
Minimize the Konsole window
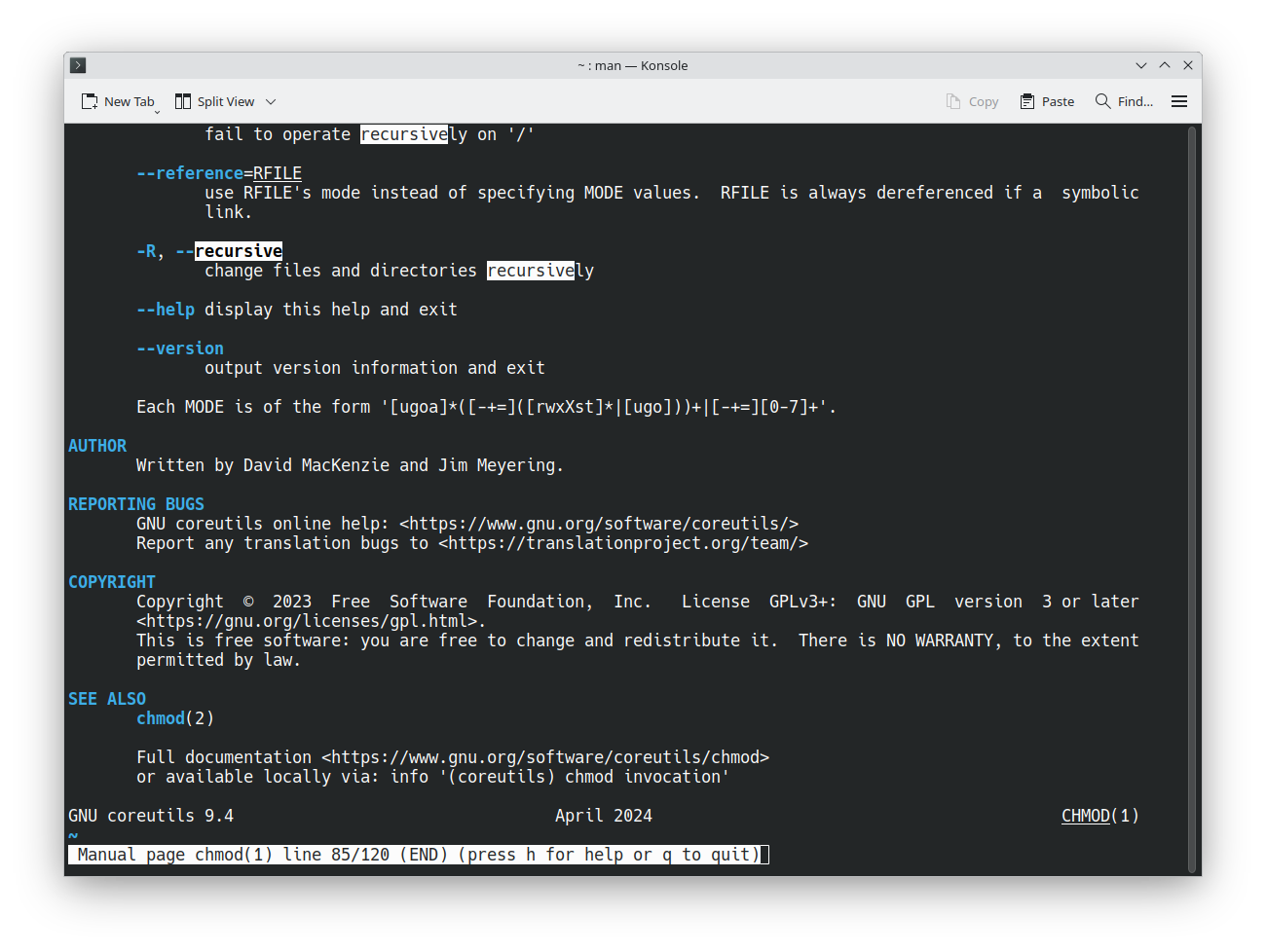(x=1141, y=65)
